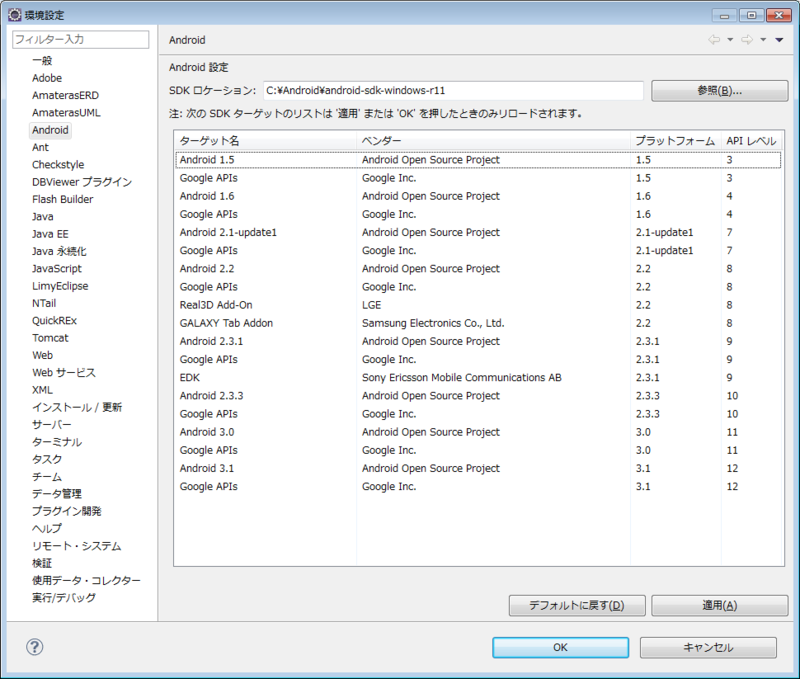
Task: Open データ管理 preferences
Action: click(57, 494)
